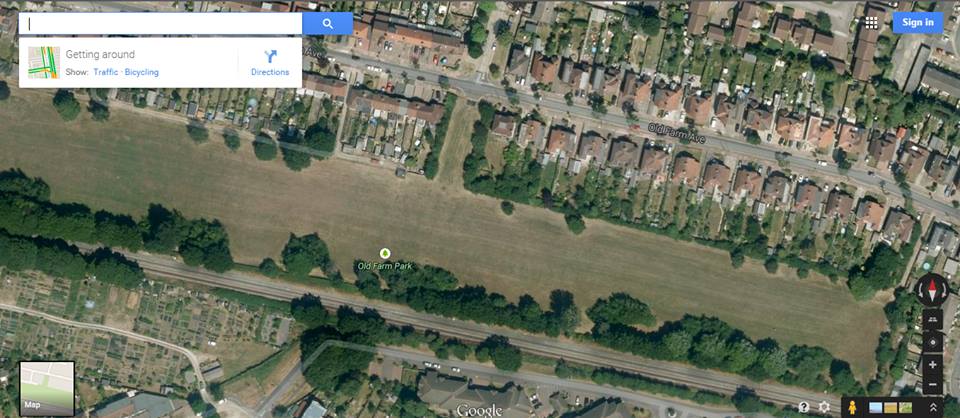Select the Old Farm Park marker
The image size is (960, 418).
pyautogui.click(x=384, y=253)
